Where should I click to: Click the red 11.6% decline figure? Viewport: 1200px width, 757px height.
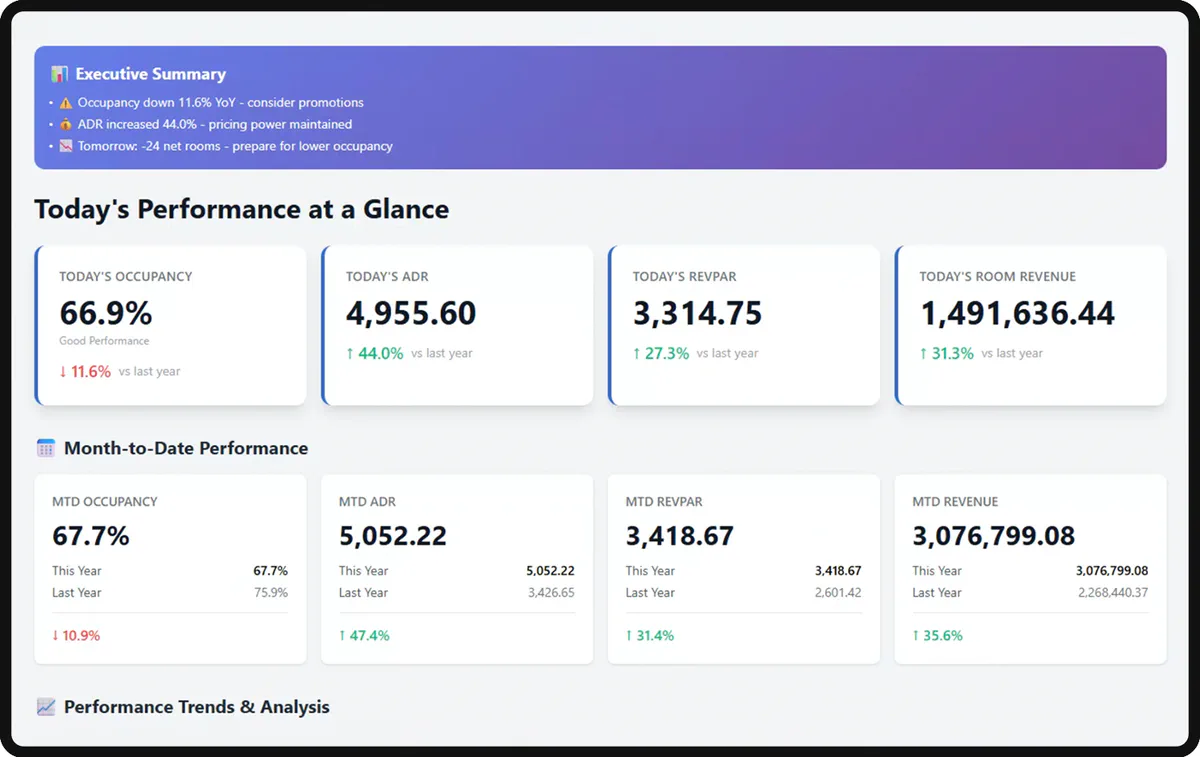pyautogui.click(x=85, y=372)
